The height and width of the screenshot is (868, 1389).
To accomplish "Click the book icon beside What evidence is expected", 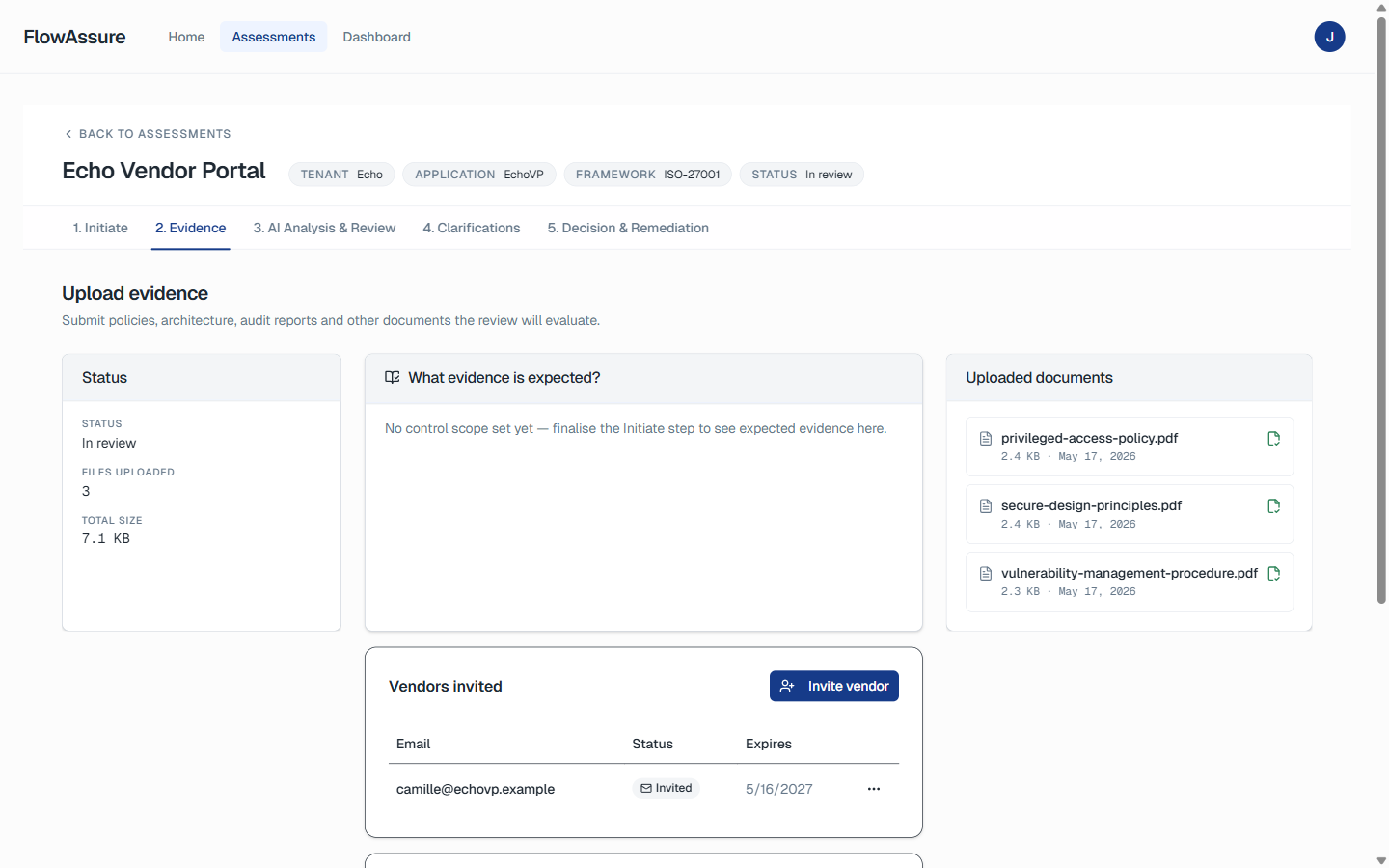I will pos(393,377).
